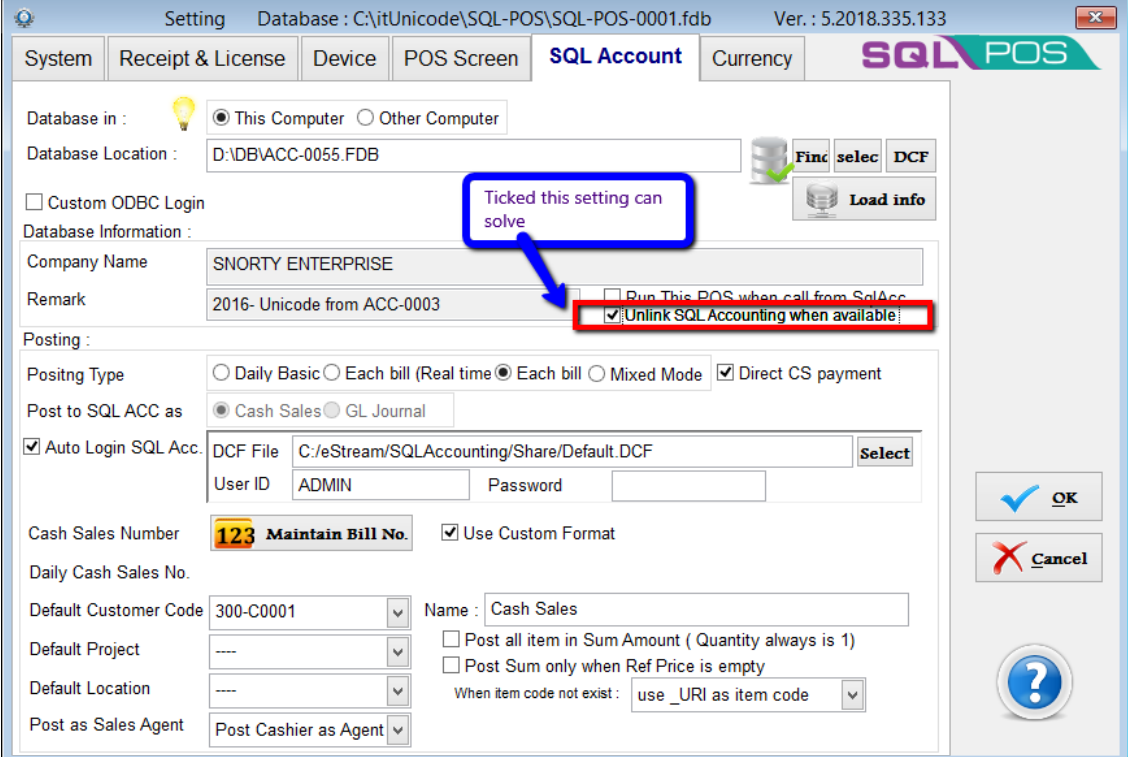This screenshot has height=757, width=1128.
Task: Enable the Custom ODBC Login checkbox
Action: [35, 203]
